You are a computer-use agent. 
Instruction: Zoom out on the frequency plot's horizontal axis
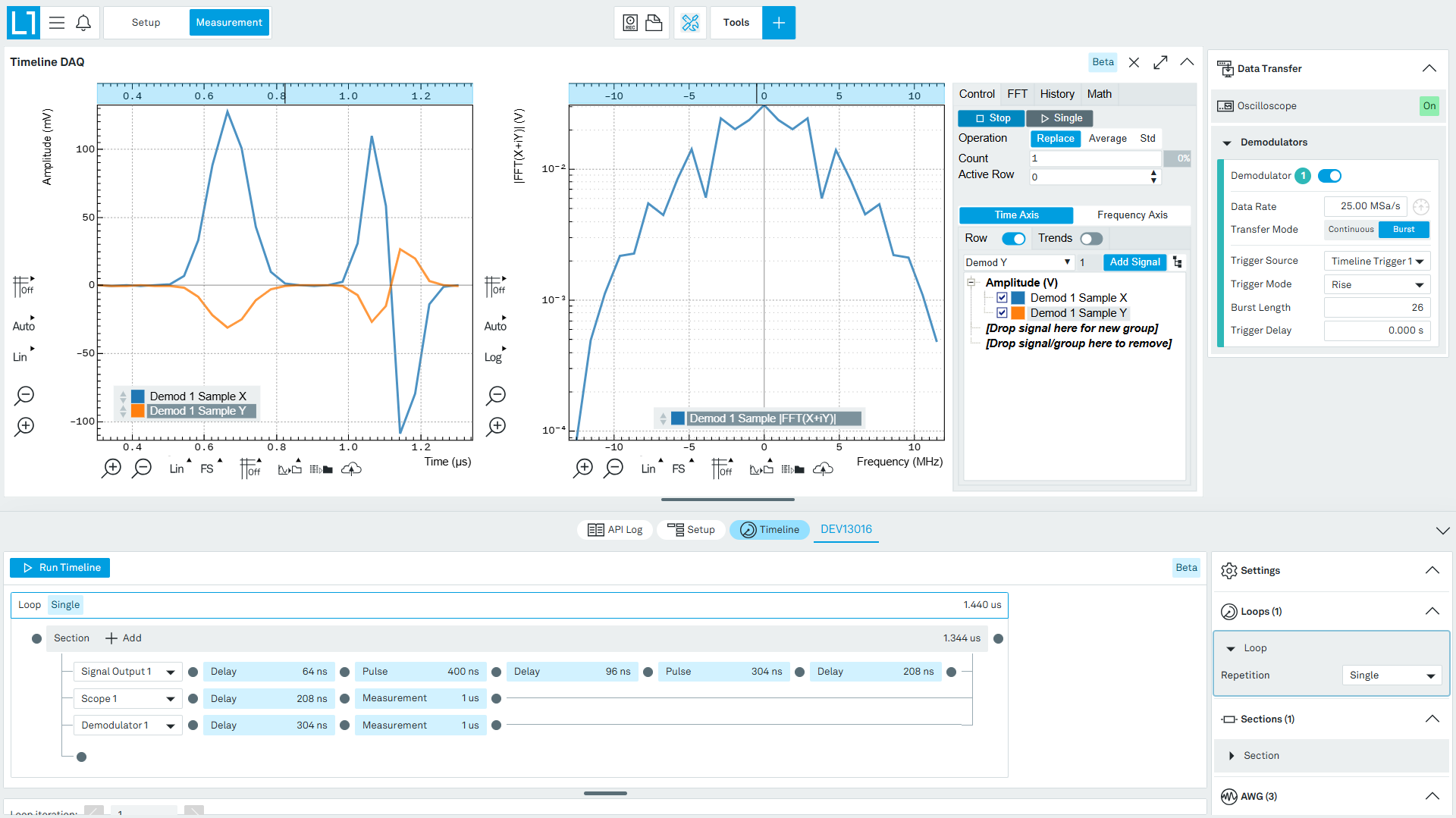click(614, 469)
